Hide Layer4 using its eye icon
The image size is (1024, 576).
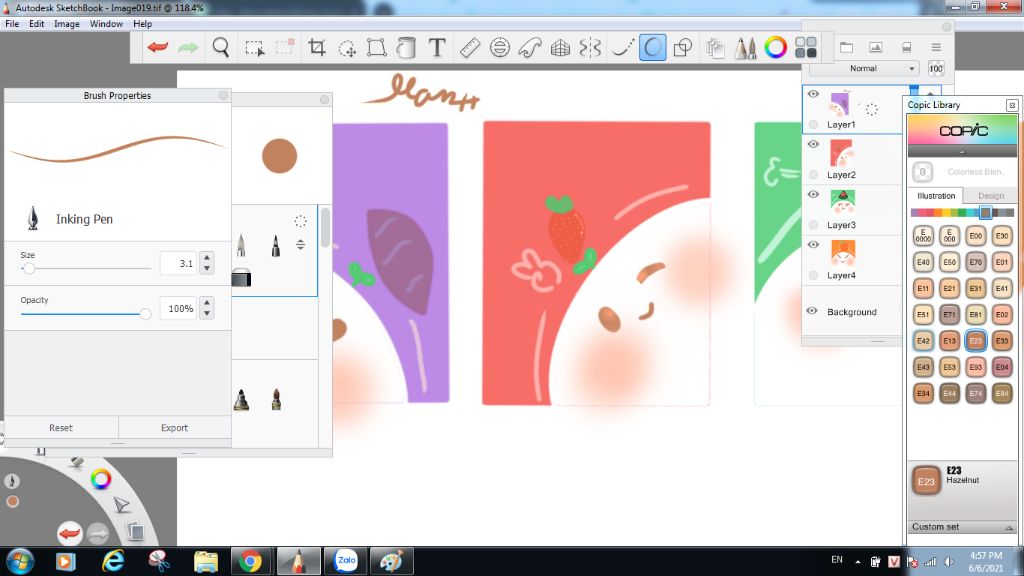coord(813,245)
